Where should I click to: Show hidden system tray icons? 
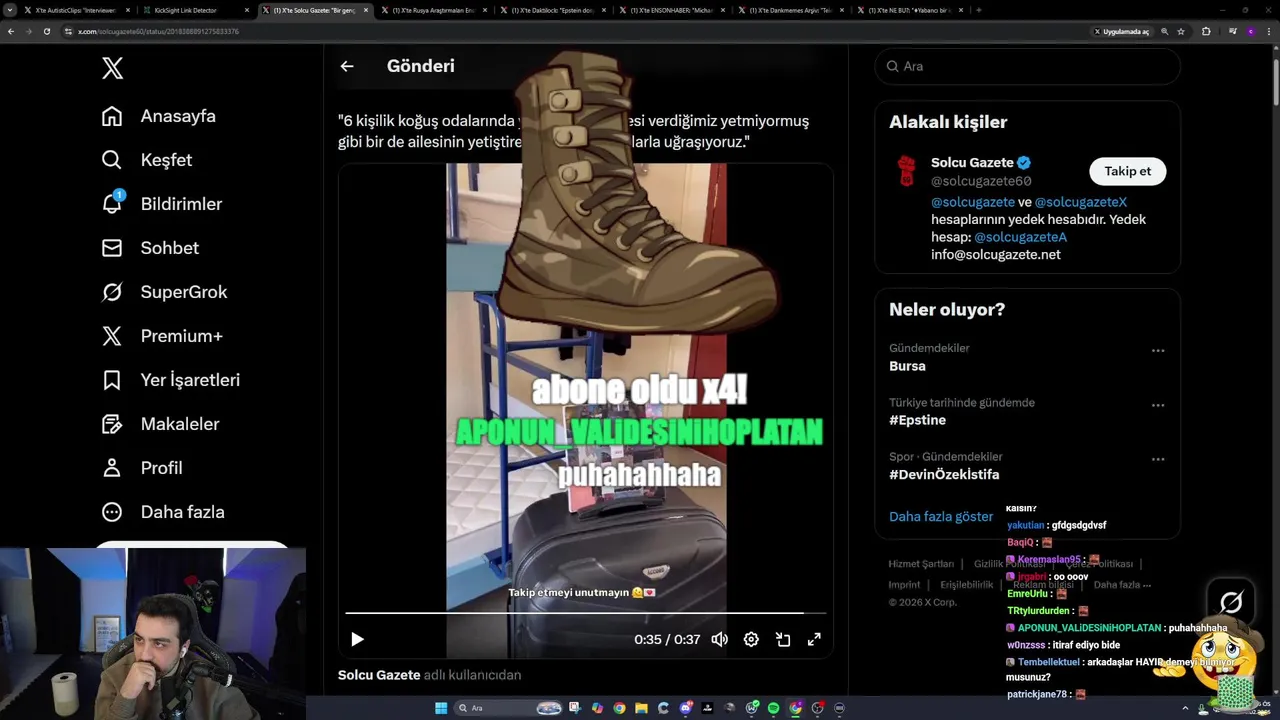[1186, 708]
